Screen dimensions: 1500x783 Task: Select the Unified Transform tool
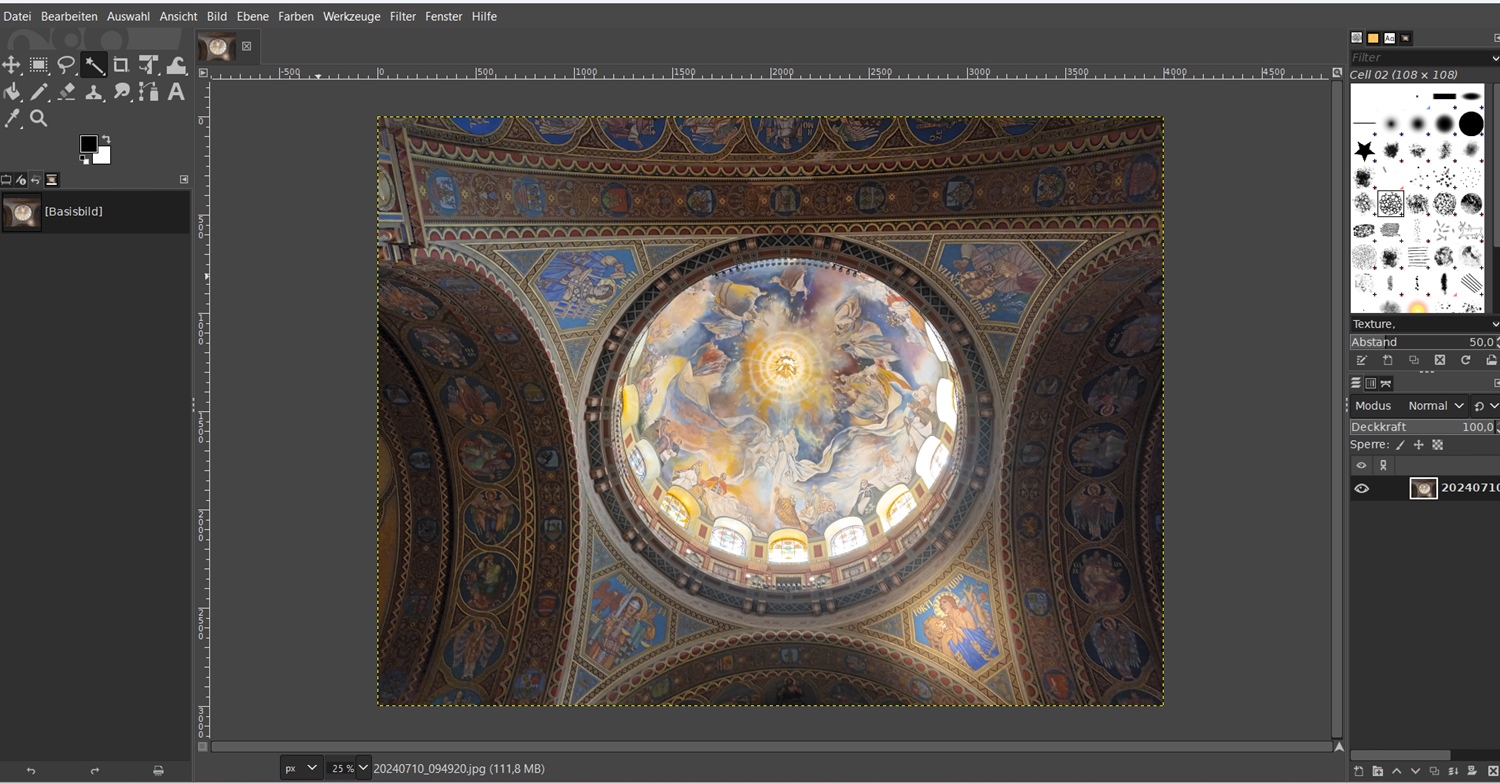[149, 65]
